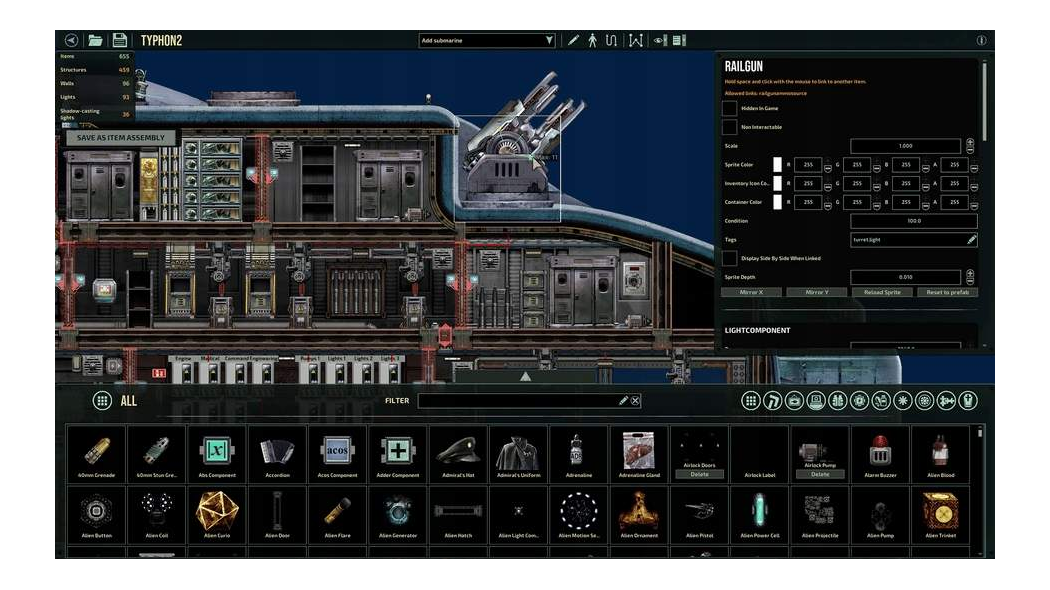Click Reset to prefab button
Viewport: 1050px width, 590px height.
[x=947, y=292]
